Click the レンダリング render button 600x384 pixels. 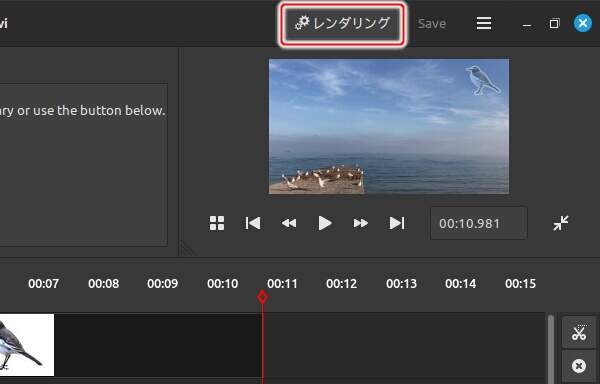coord(342,24)
